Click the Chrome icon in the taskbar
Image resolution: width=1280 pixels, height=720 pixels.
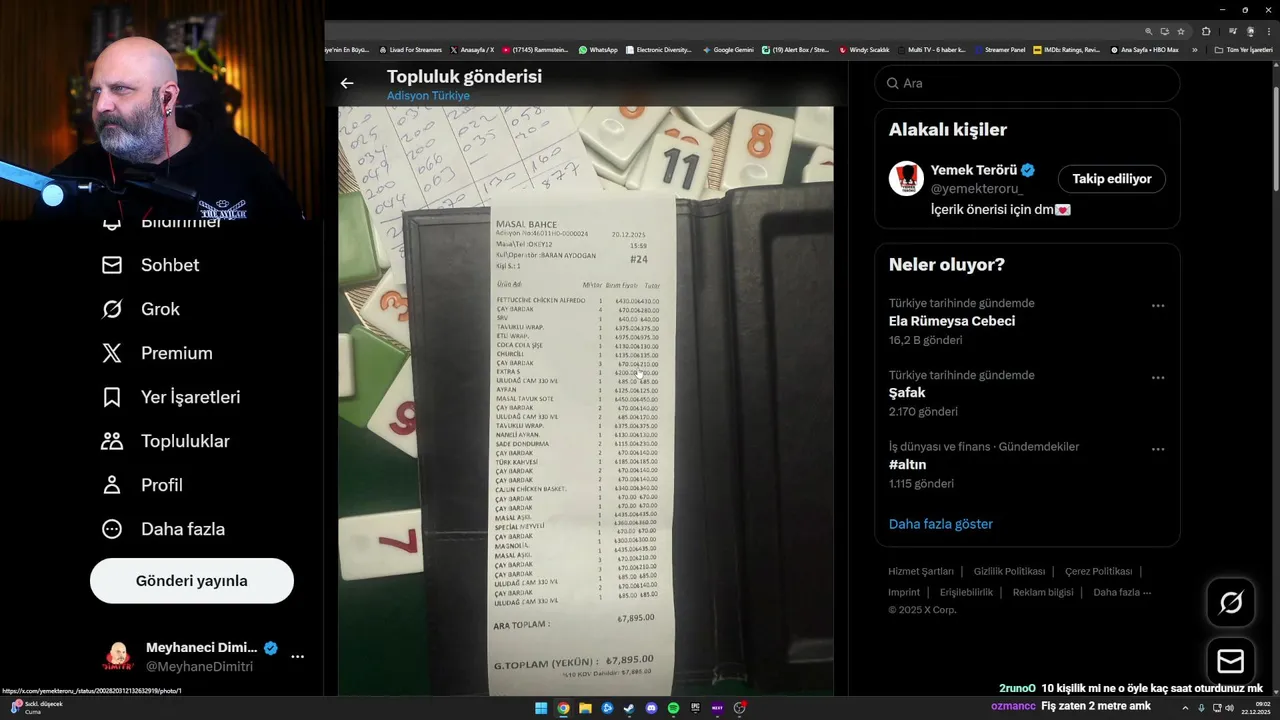563,708
